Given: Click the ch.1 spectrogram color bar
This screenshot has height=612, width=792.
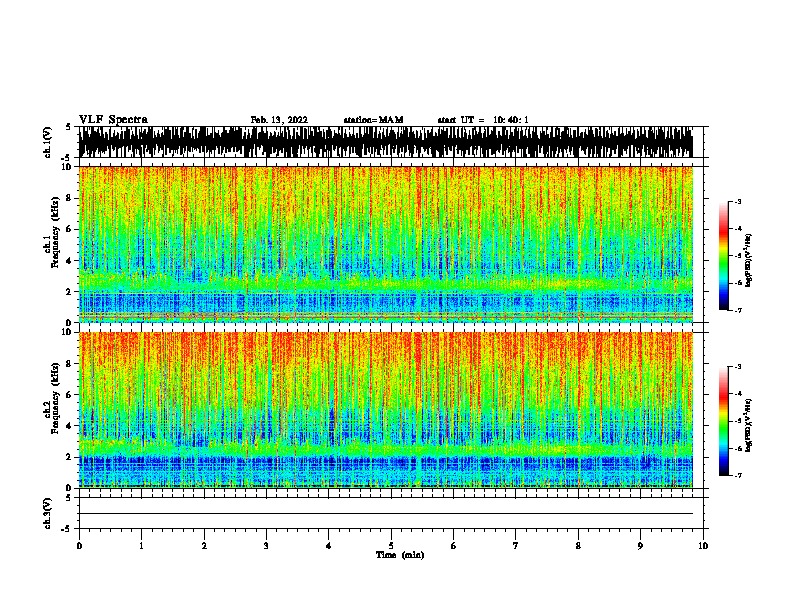Looking at the screenshot, I should pos(723,256).
